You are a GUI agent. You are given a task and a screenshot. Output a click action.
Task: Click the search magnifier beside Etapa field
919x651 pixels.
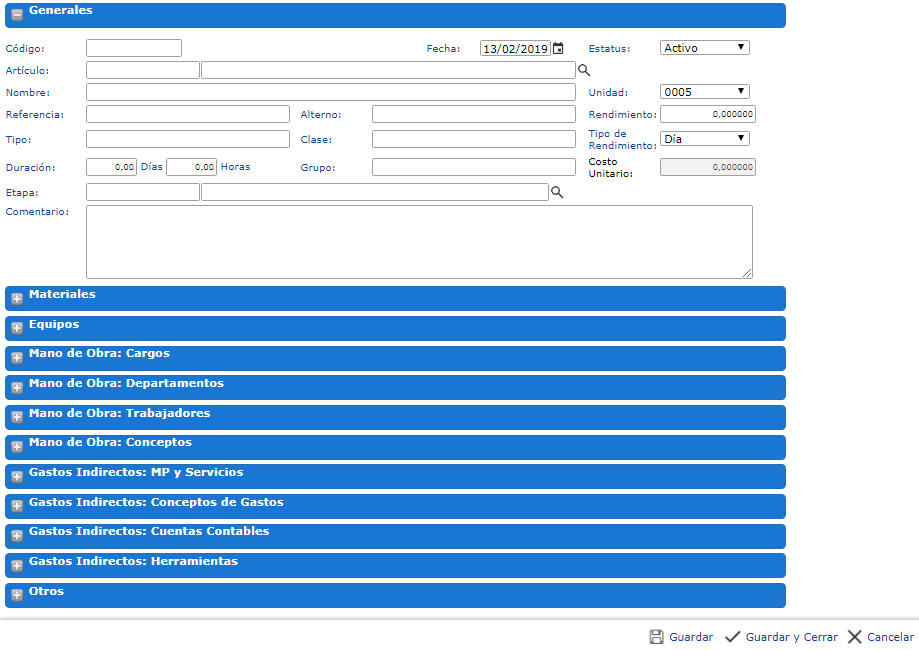pos(557,192)
